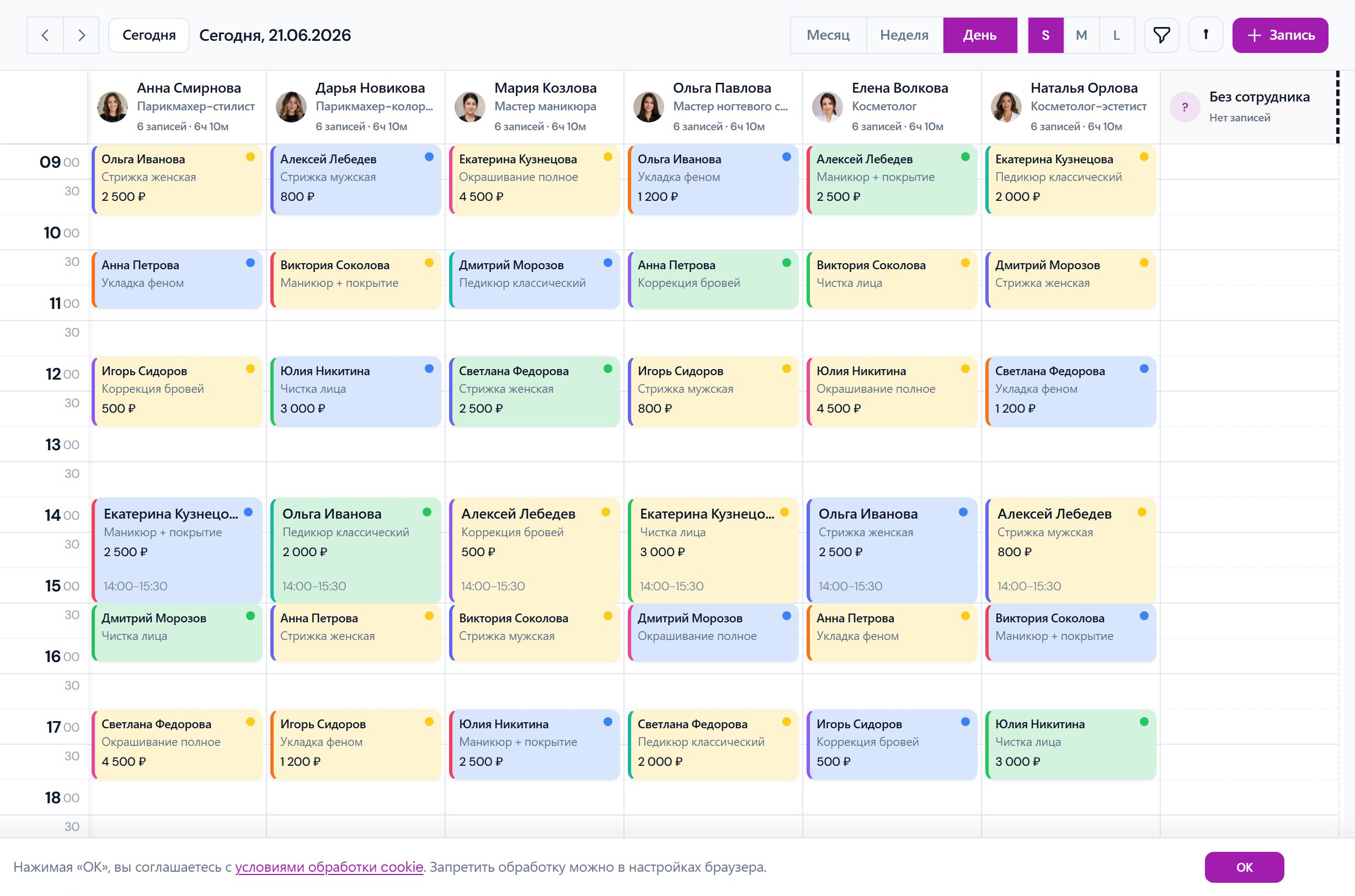Set card size to M
This screenshot has width=1355, height=896.
click(x=1081, y=35)
